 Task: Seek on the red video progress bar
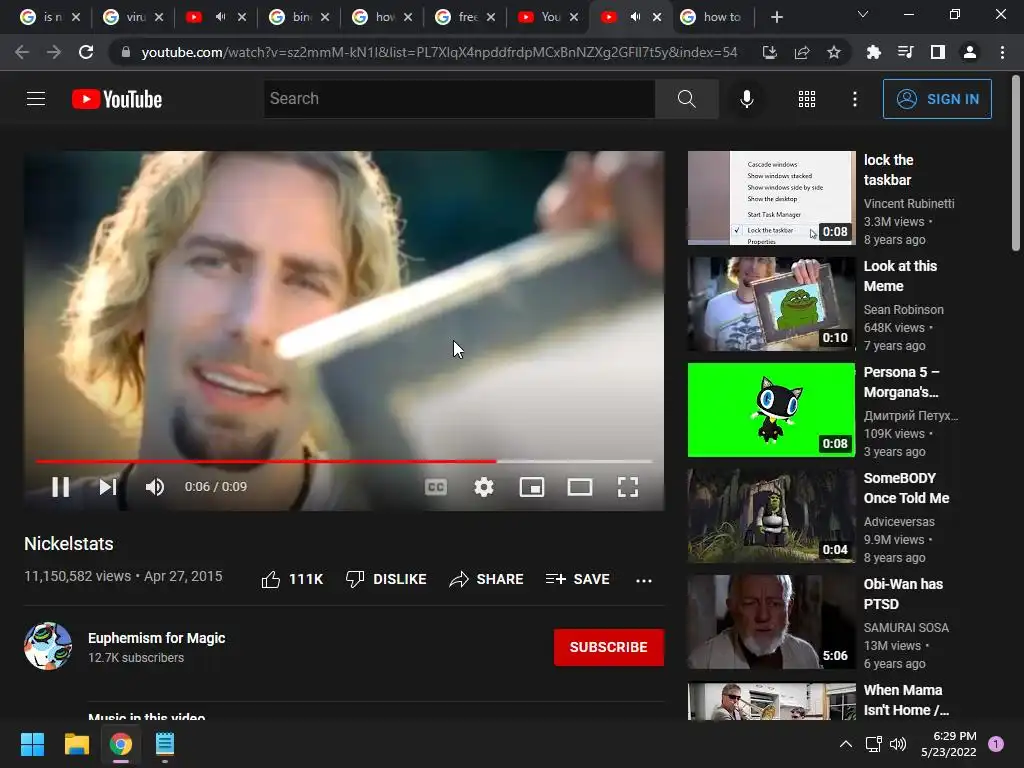(x=344, y=461)
